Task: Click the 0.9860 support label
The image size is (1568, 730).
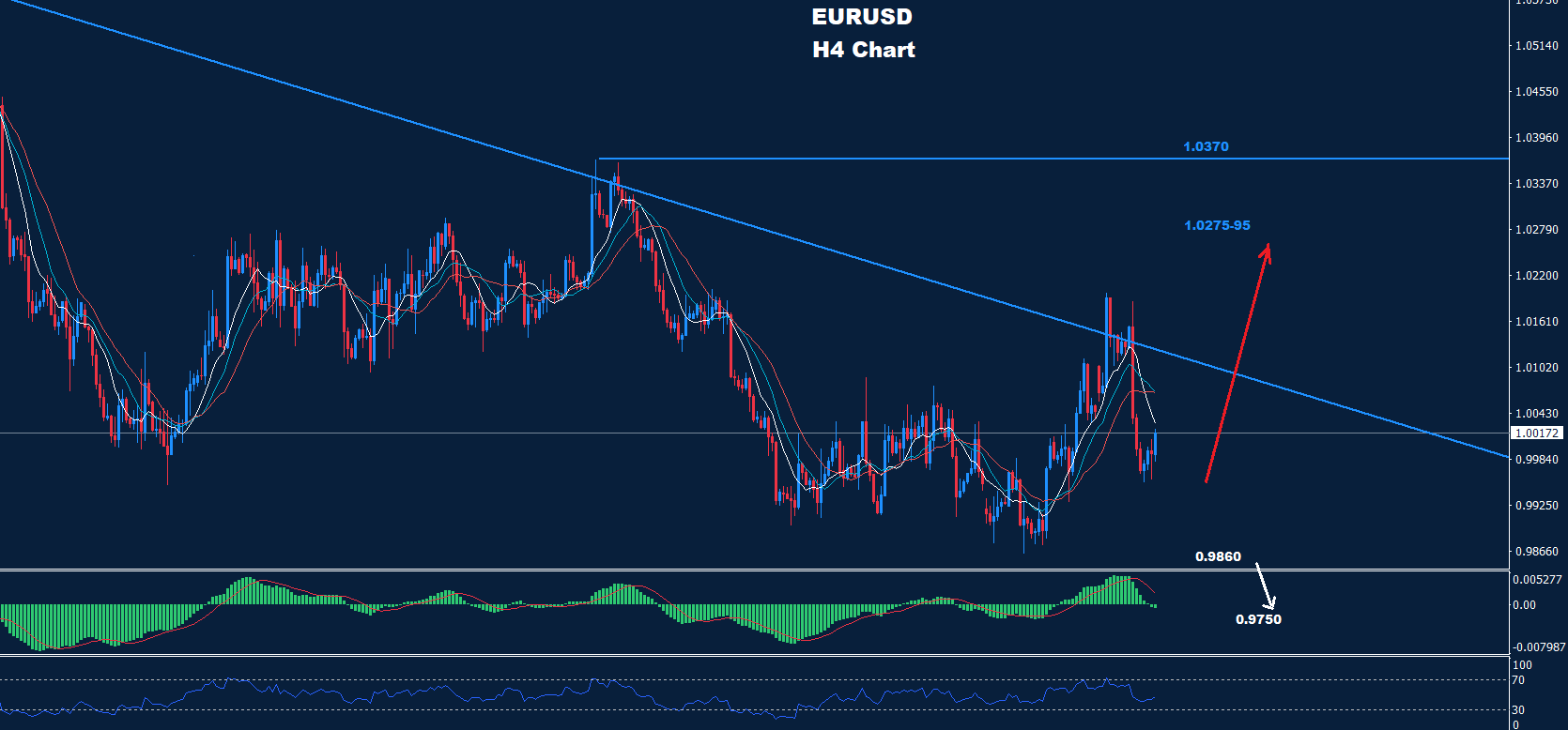Action: [1218, 556]
